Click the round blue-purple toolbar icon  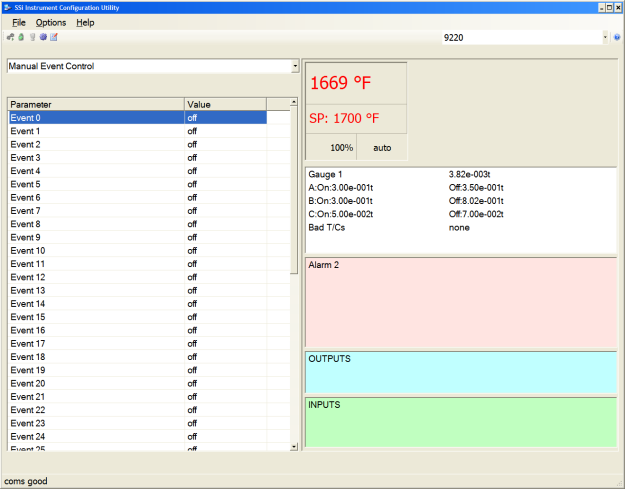click(43, 37)
